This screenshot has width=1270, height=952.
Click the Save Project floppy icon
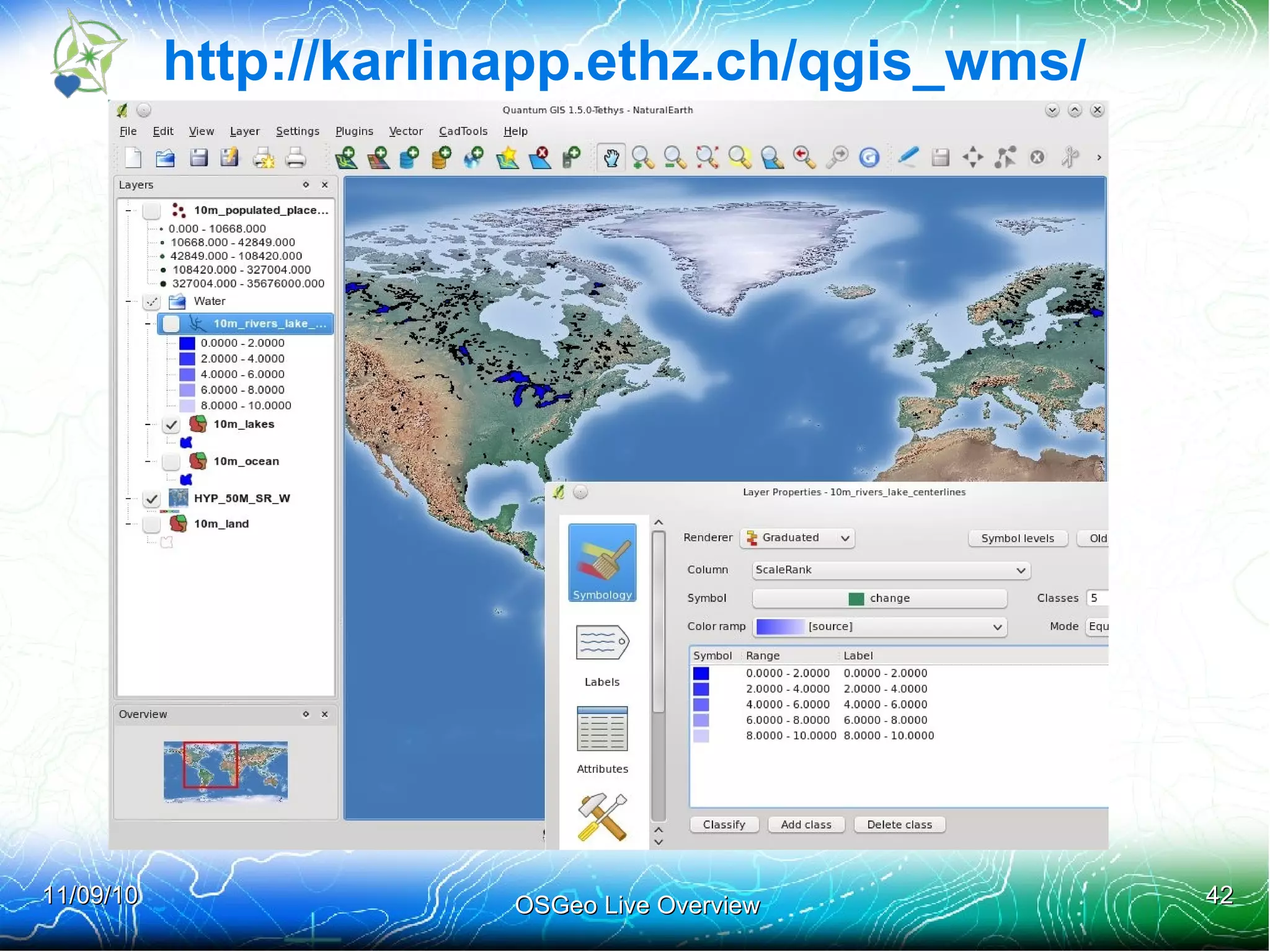point(198,158)
